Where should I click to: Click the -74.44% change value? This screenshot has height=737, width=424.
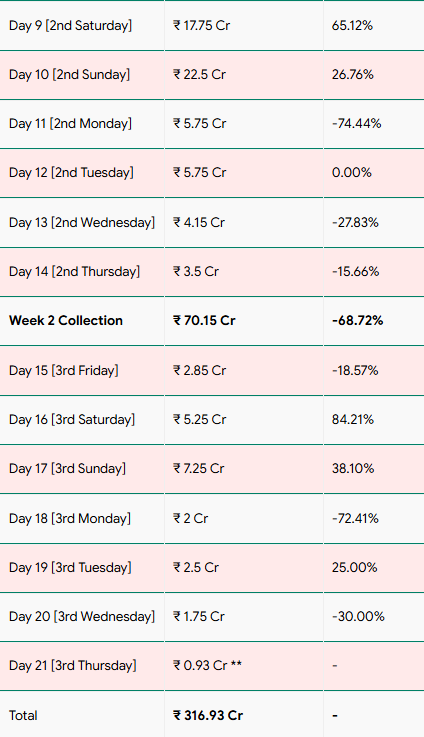coord(356,124)
